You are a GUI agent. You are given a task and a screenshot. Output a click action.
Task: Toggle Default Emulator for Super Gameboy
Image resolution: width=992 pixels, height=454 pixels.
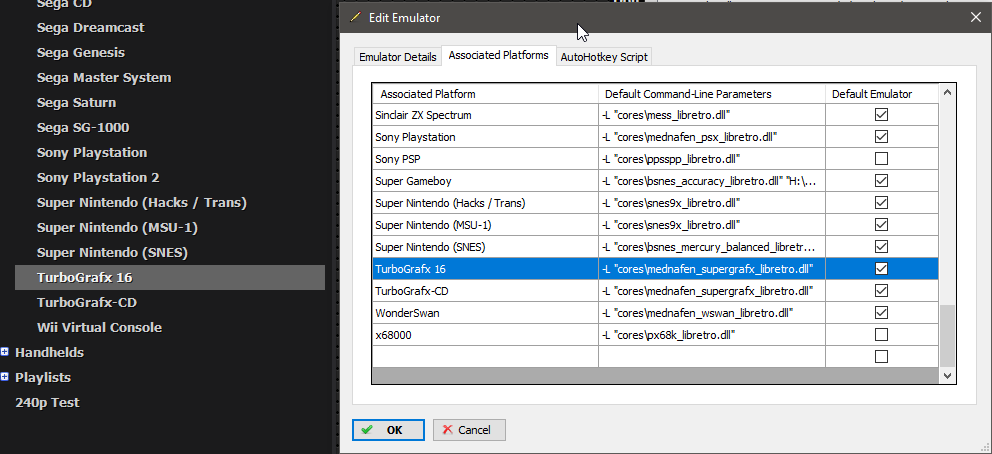[x=881, y=181]
